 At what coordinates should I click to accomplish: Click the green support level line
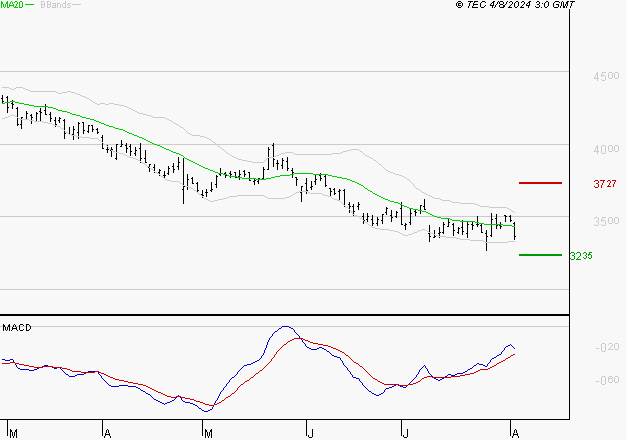pyautogui.click(x=540, y=255)
